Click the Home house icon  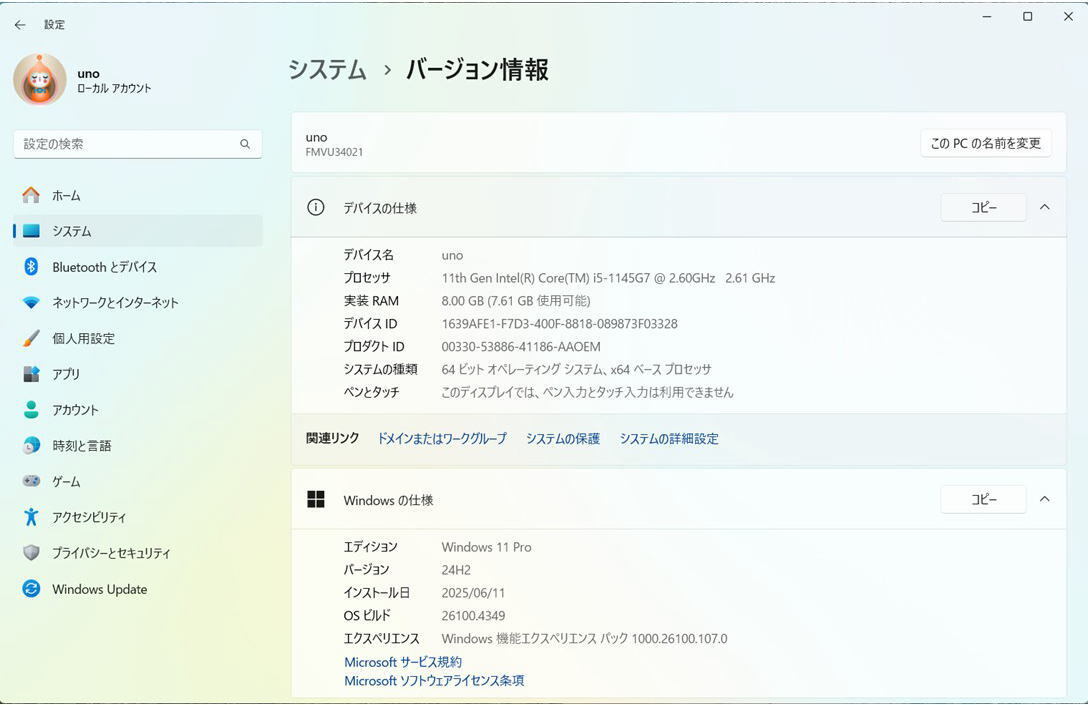(x=31, y=196)
